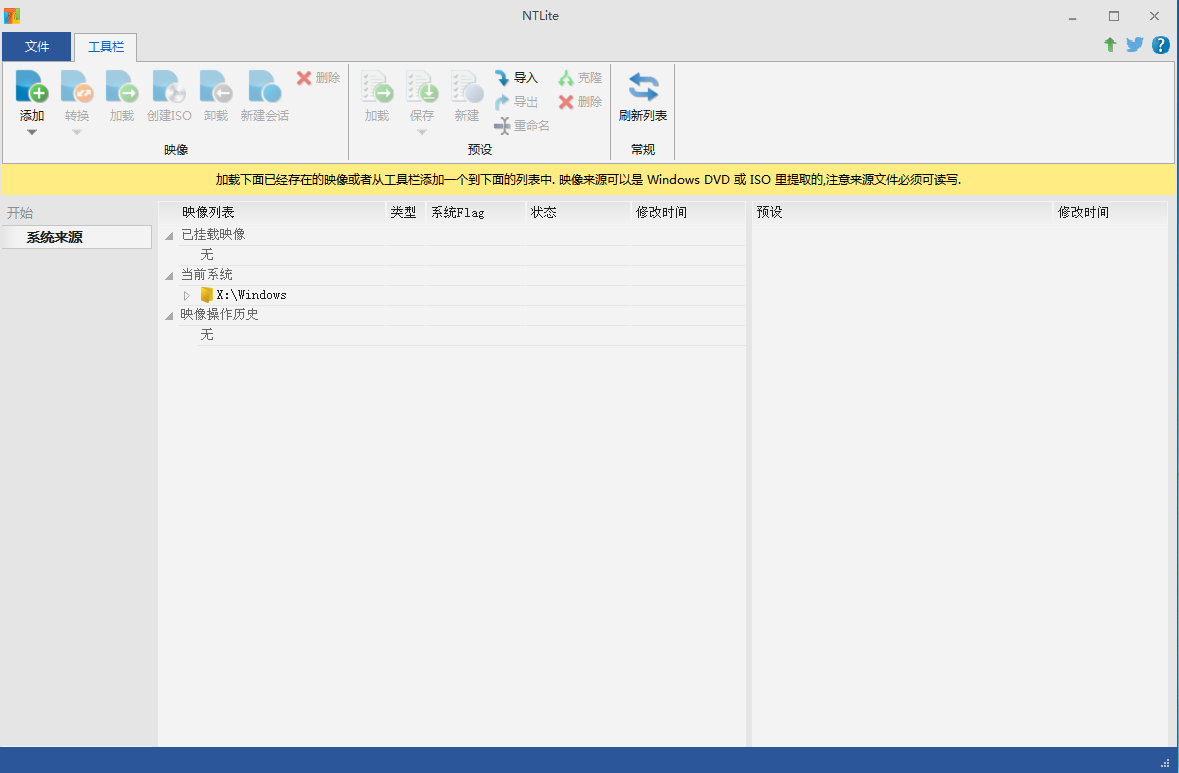Viewport: 1179px width, 773px height.
Task: Click 删除 in the 预设 group
Action: [580, 102]
